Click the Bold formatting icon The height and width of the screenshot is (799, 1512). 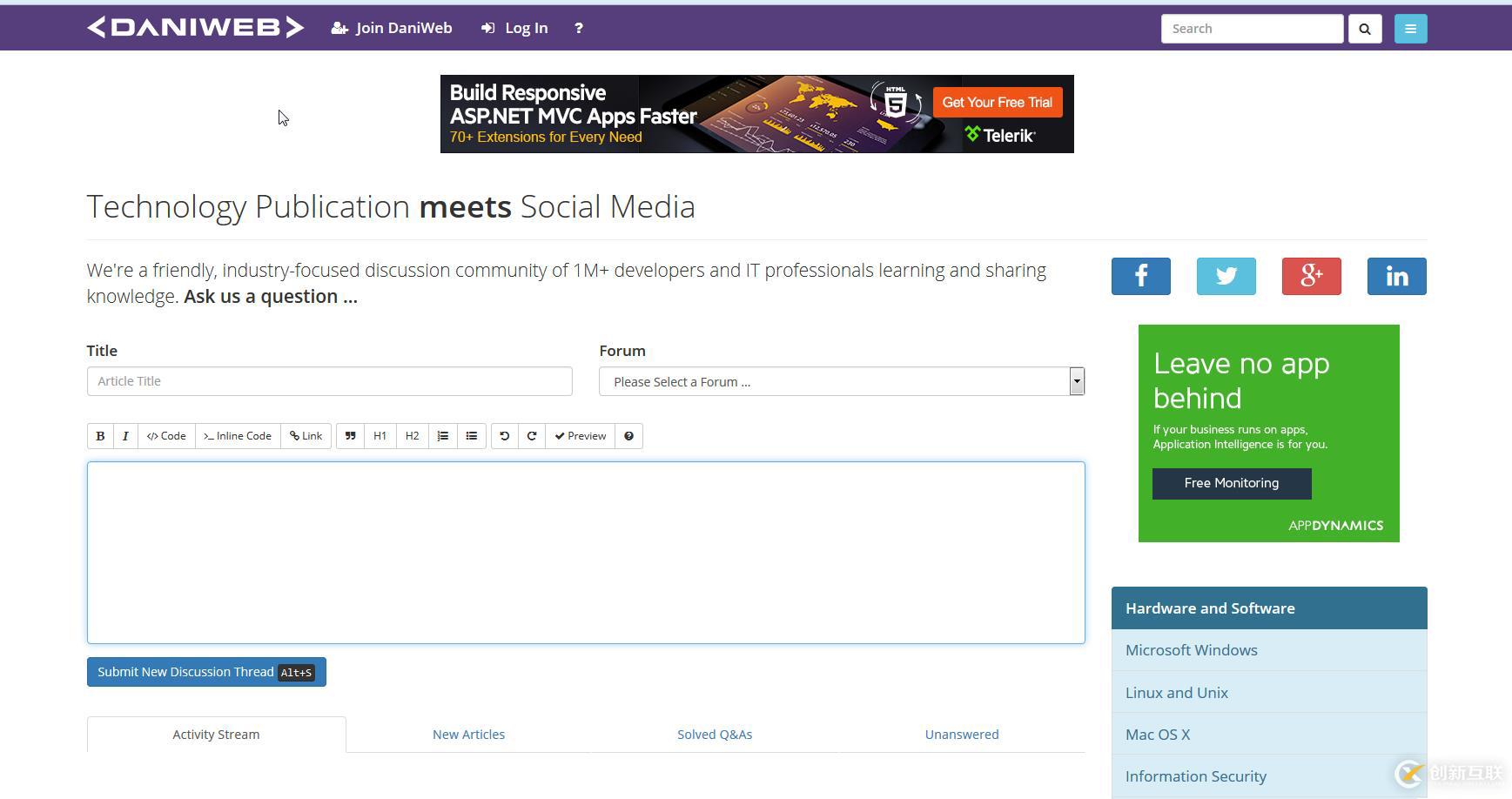coord(100,436)
